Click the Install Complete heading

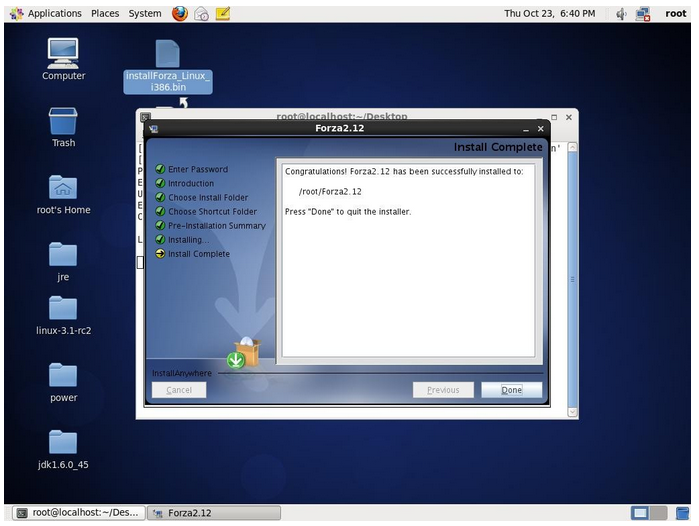click(x=498, y=147)
